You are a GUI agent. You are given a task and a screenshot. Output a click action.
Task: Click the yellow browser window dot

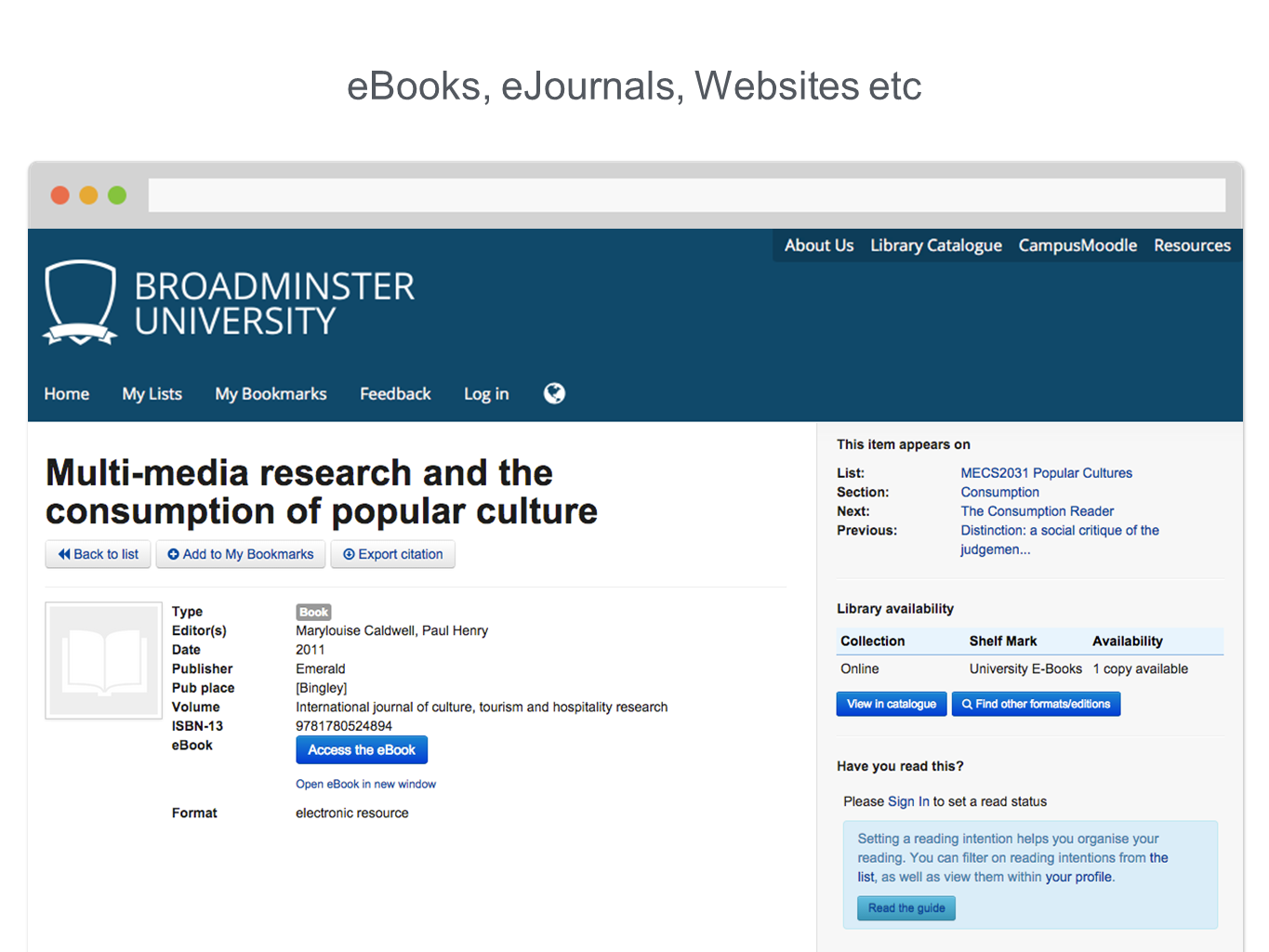tap(88, 195)
